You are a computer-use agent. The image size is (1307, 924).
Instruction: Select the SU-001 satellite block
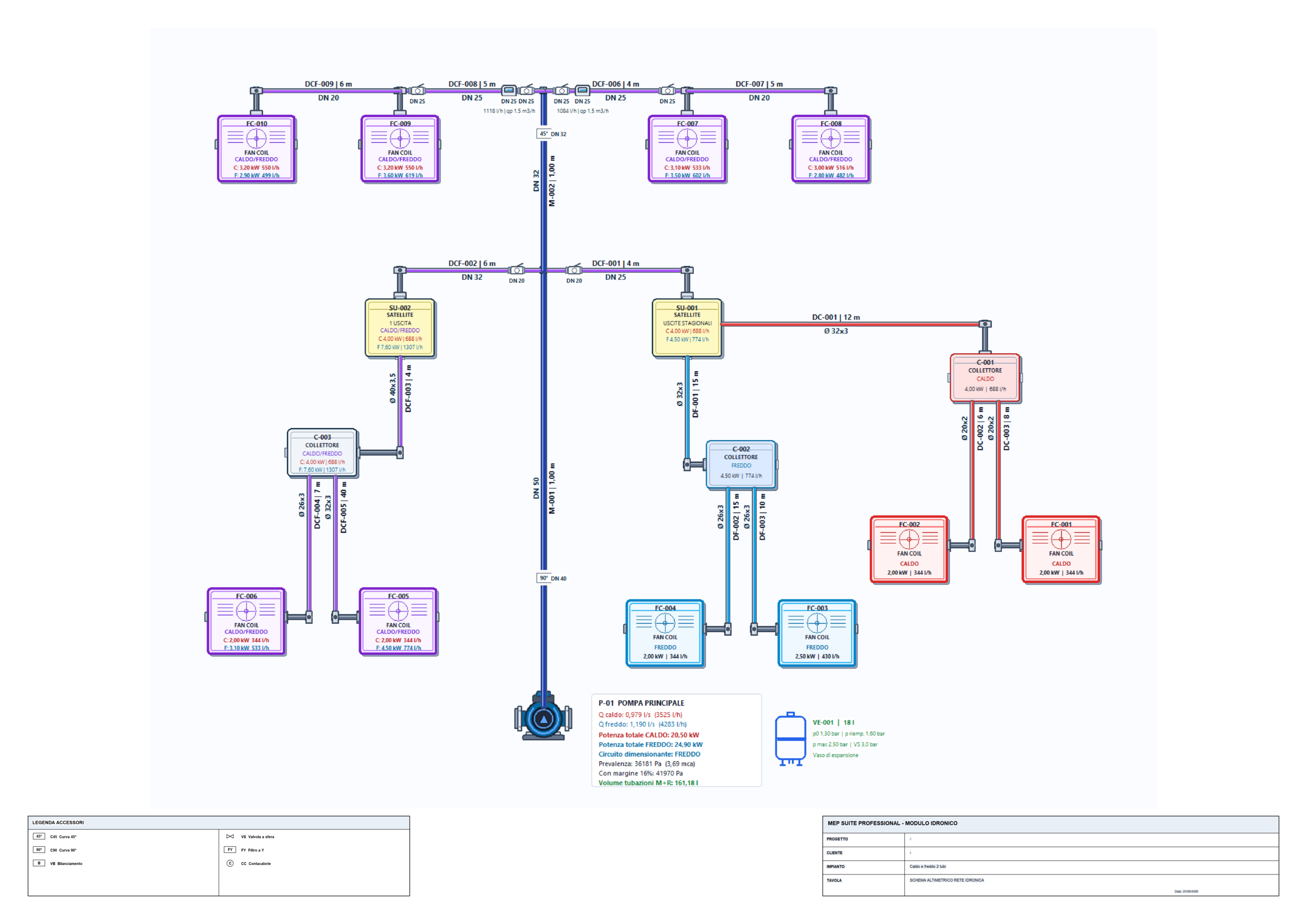click(x=687, y=328)
